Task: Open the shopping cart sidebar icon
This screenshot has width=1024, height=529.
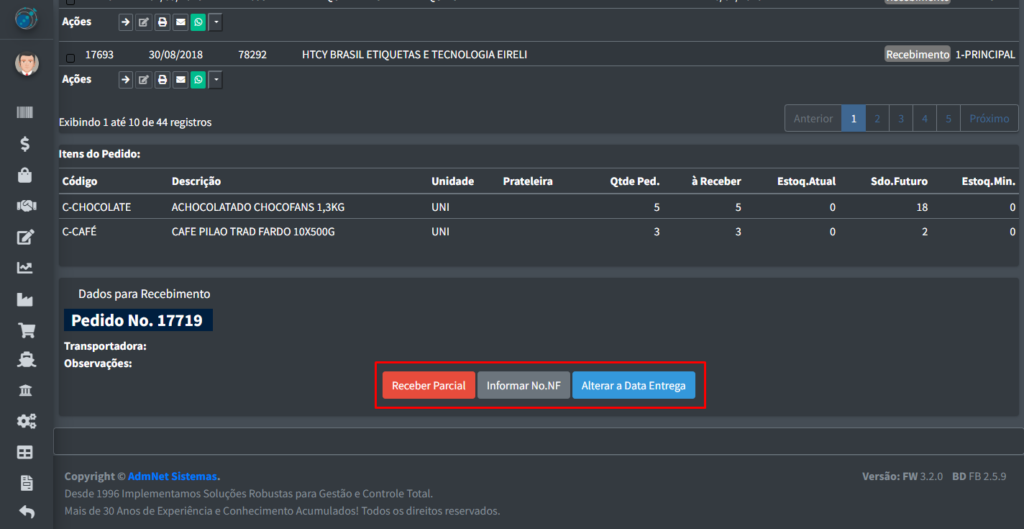Action: (x=26, y=330)
